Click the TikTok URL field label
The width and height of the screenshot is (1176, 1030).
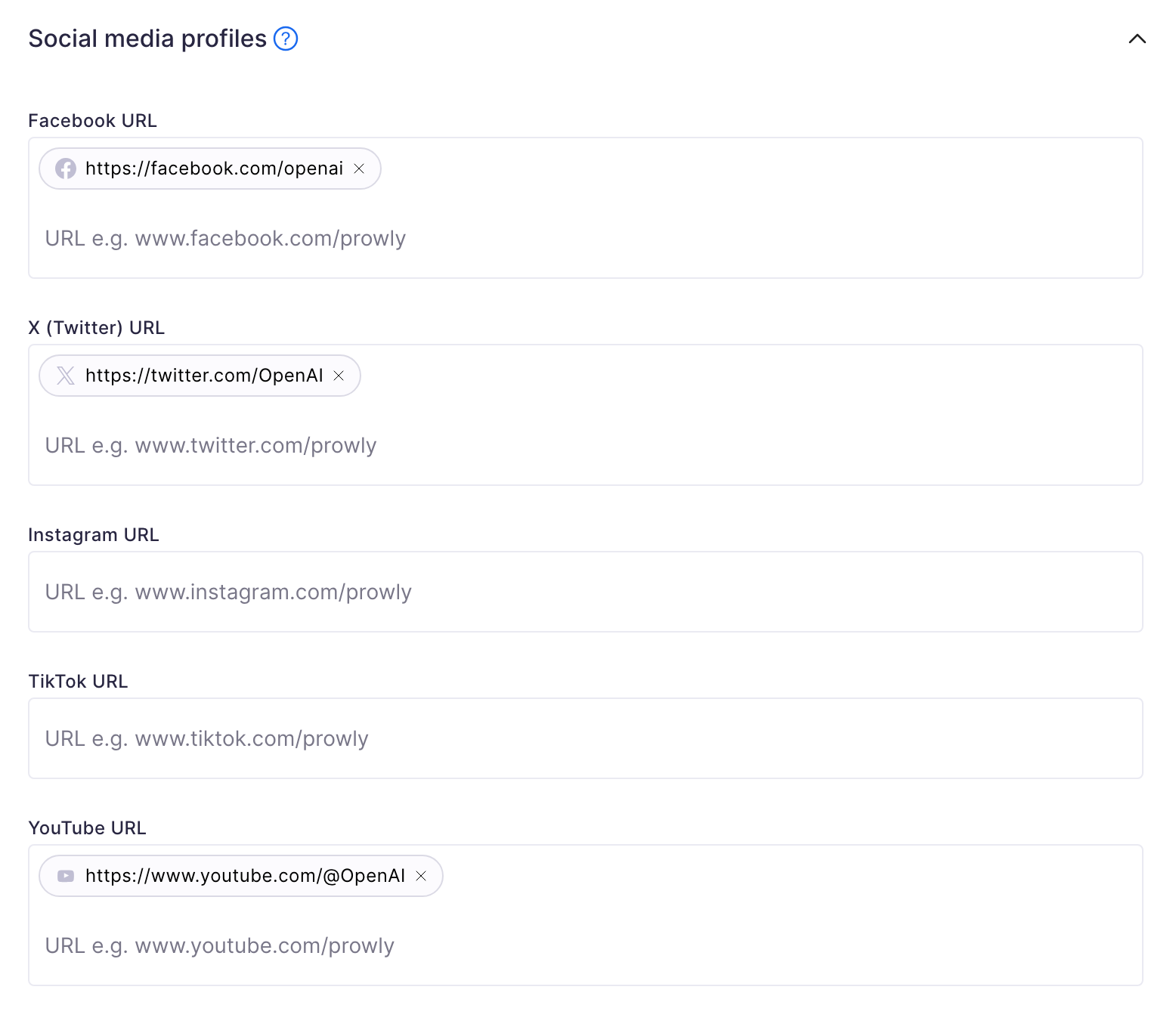78,681
